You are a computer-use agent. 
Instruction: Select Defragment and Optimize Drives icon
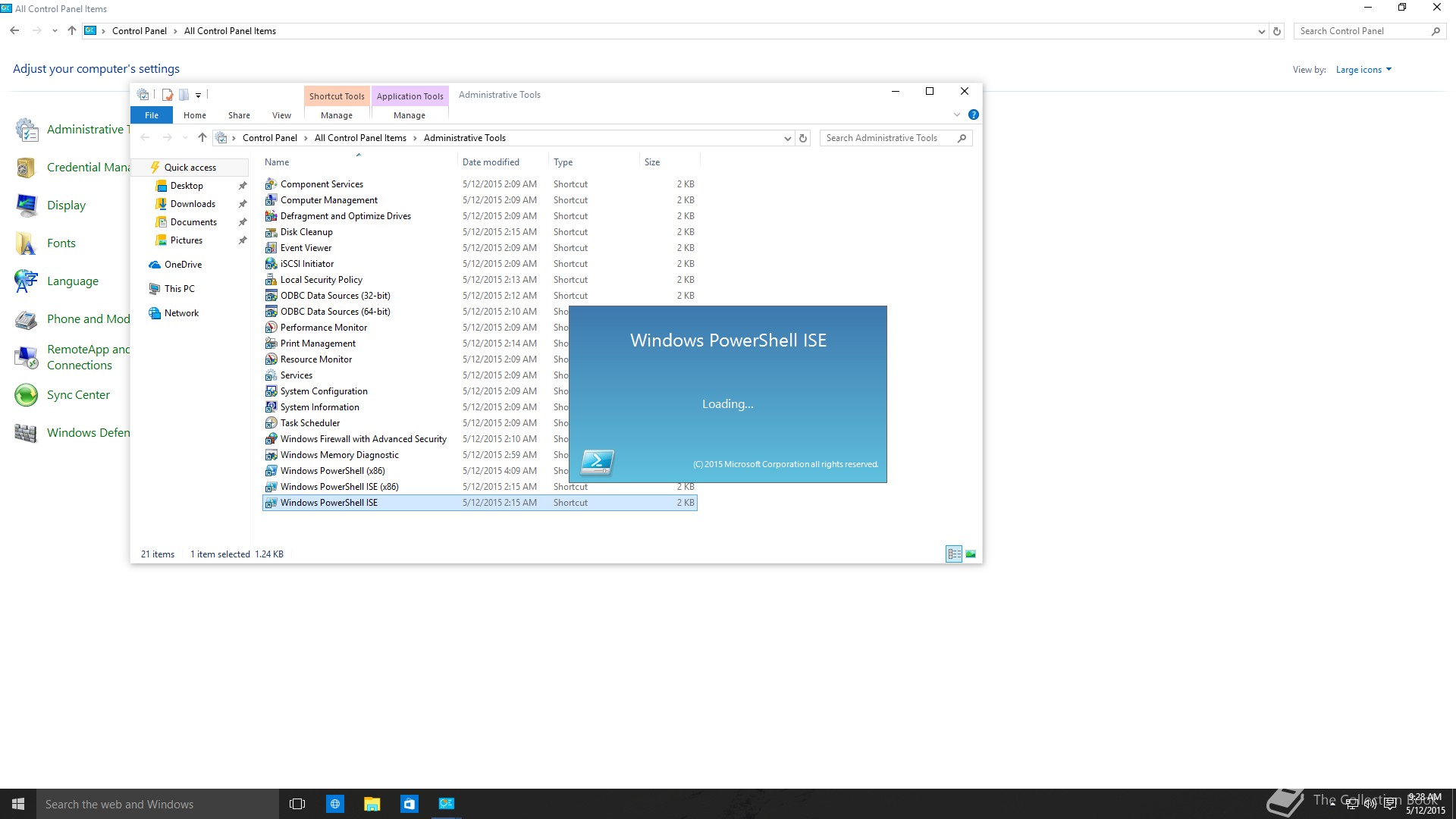[271, 216]
